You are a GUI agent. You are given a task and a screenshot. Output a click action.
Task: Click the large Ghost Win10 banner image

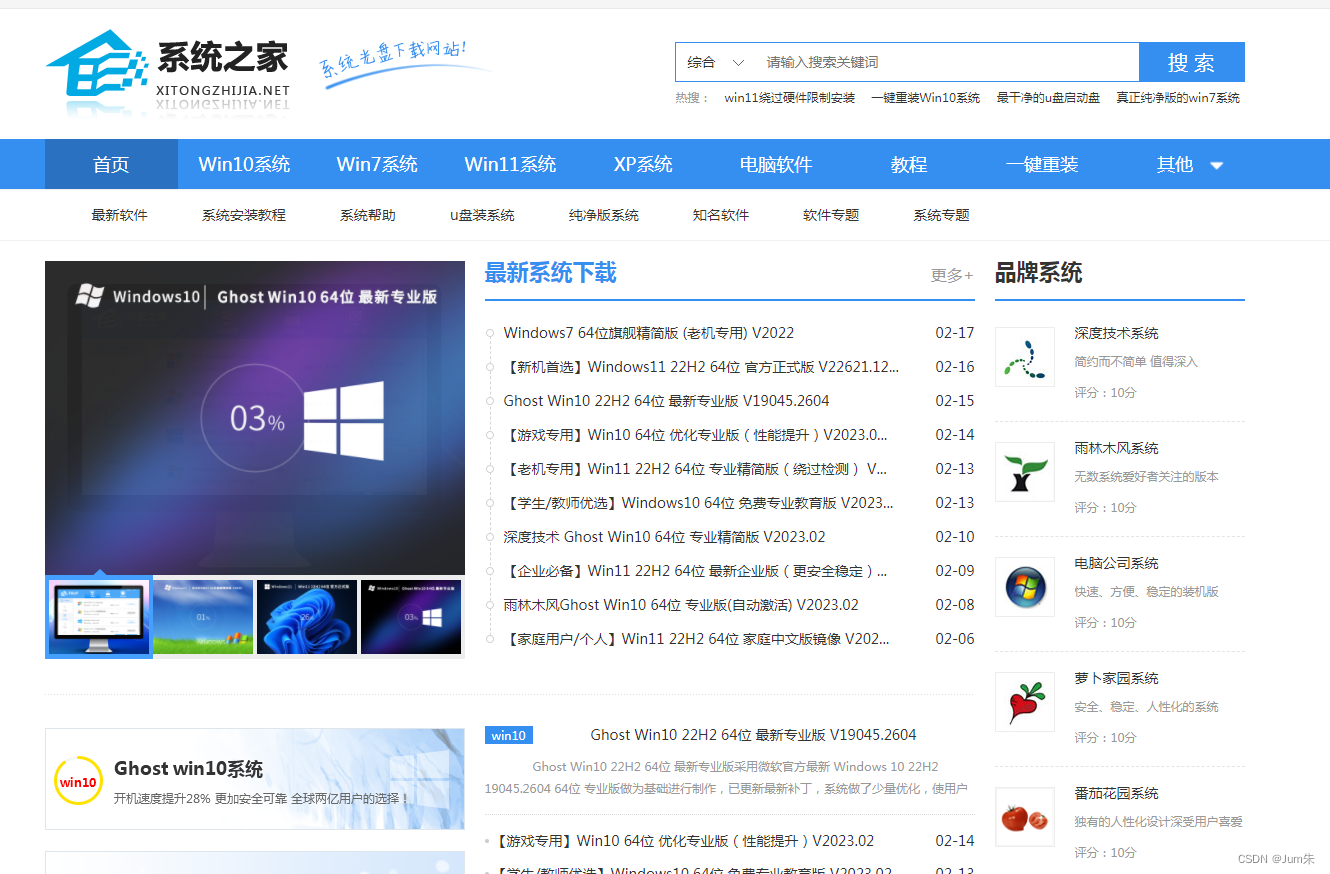tap(255, 418)
